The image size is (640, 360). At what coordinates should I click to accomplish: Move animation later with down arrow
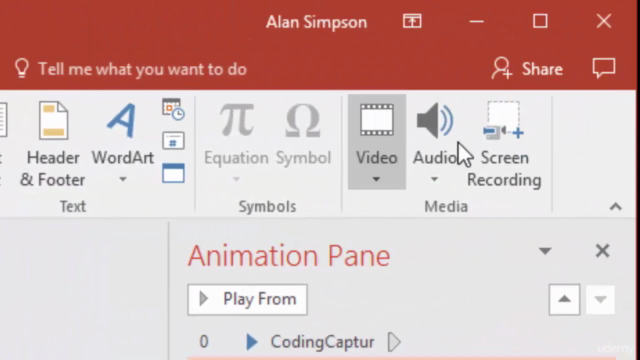tap(600, 300)
